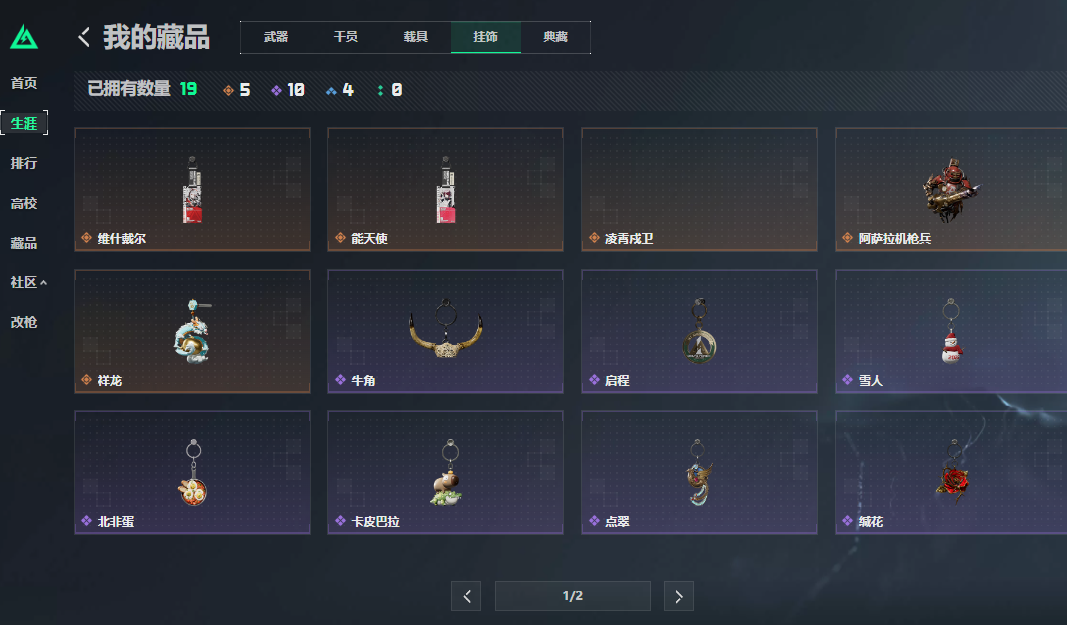Switch to the 干员 tab

click(x=346, y=37)
